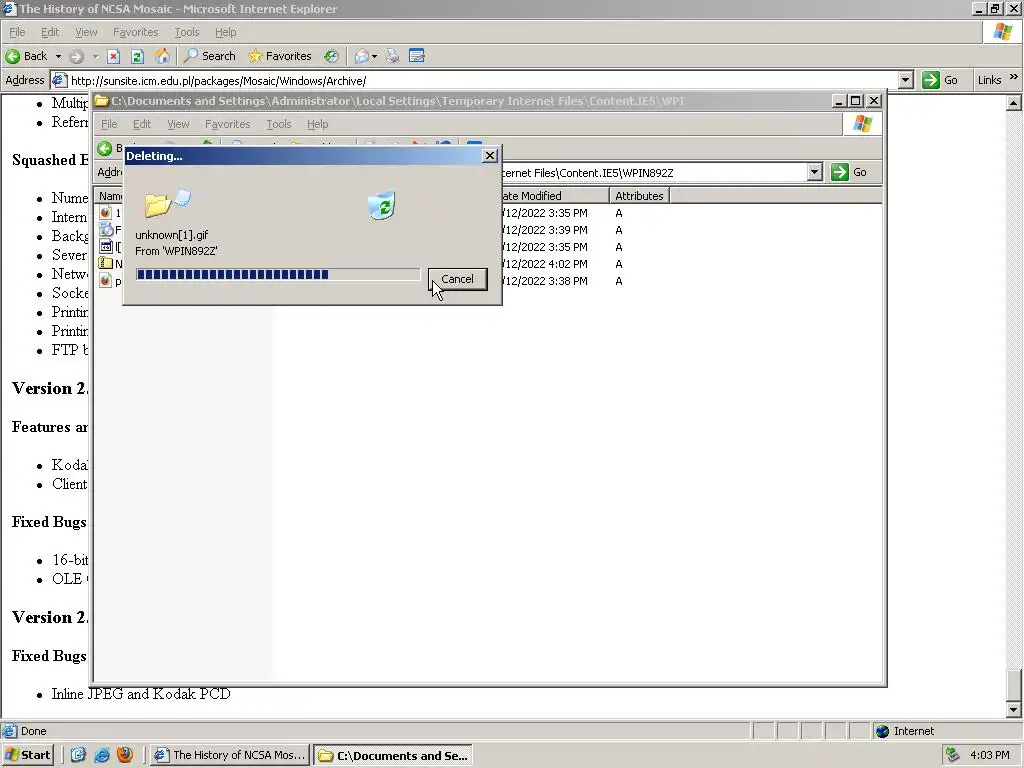The width and height of the screenshot is (1024, 768).
Task: Sort by Date Modified column header
Action: pyautogui.click(x=555, y=195)
